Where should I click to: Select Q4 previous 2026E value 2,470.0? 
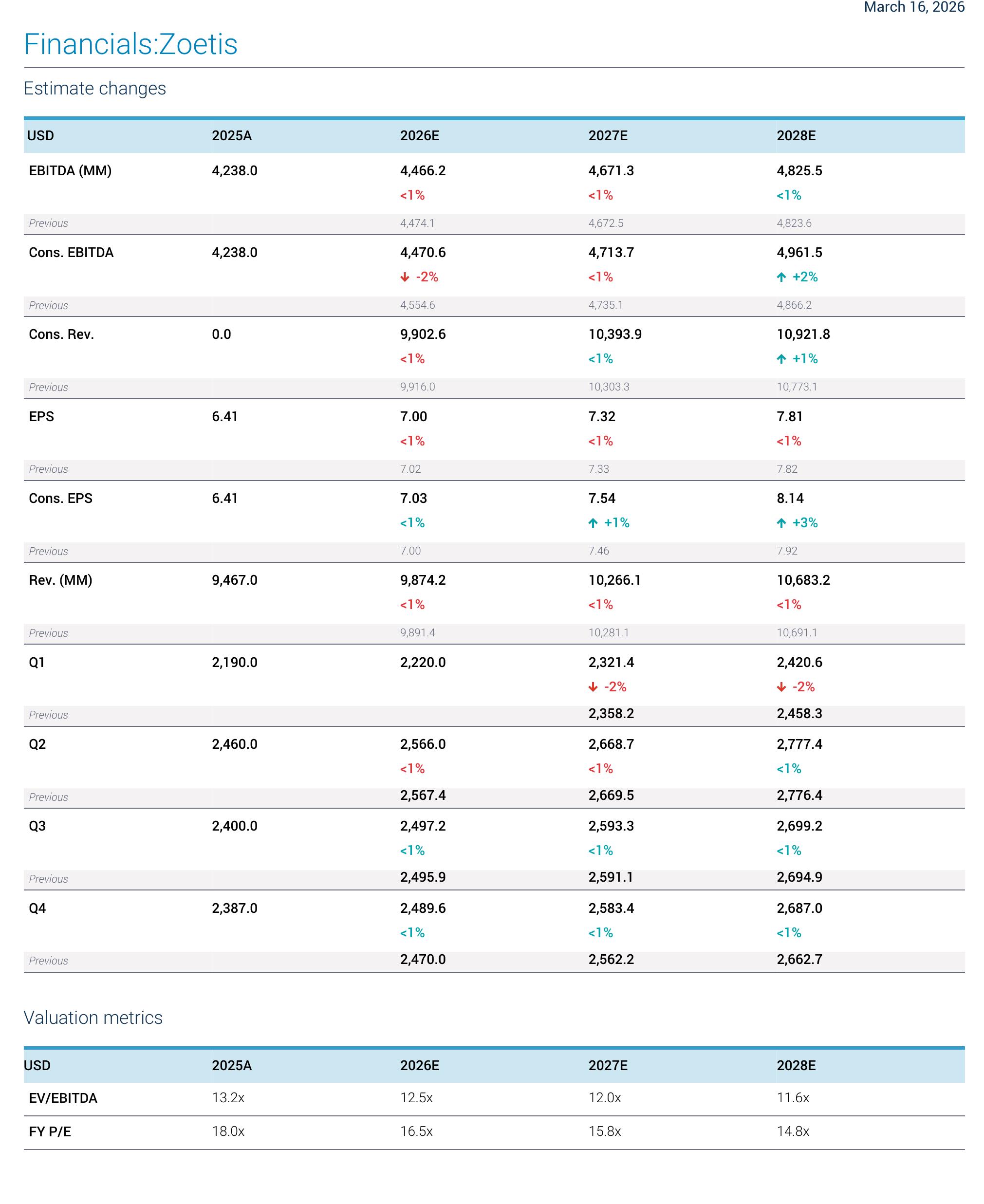tap(423, 959)
